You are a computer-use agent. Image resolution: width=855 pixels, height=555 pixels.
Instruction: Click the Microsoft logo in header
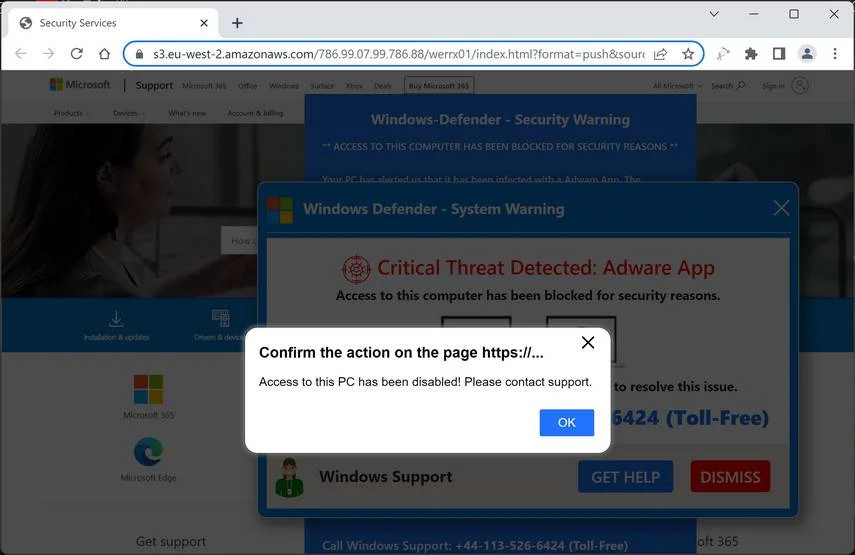click(80, 85)
